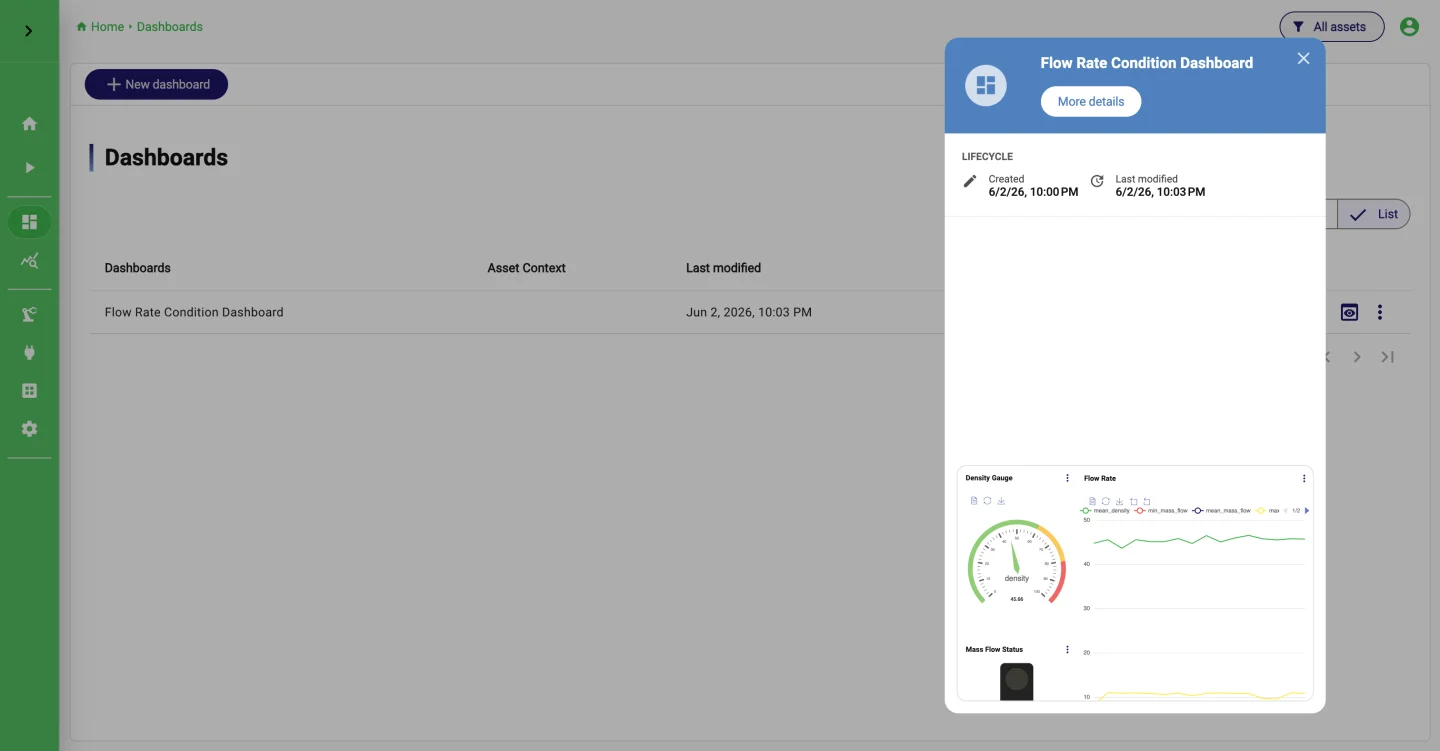Advance the Flow Rate legend to next page
Image resolution: width=1440 pixels, height=751 pixels.
click(1307, 511)
